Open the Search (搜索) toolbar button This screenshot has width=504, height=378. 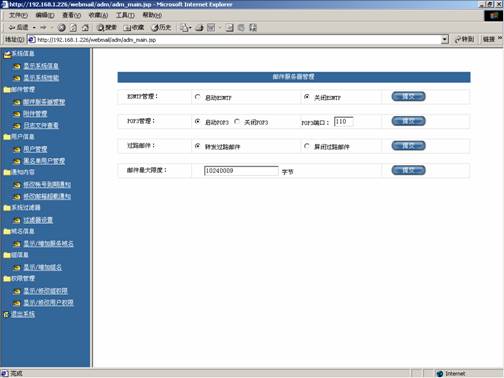point(107,28)
